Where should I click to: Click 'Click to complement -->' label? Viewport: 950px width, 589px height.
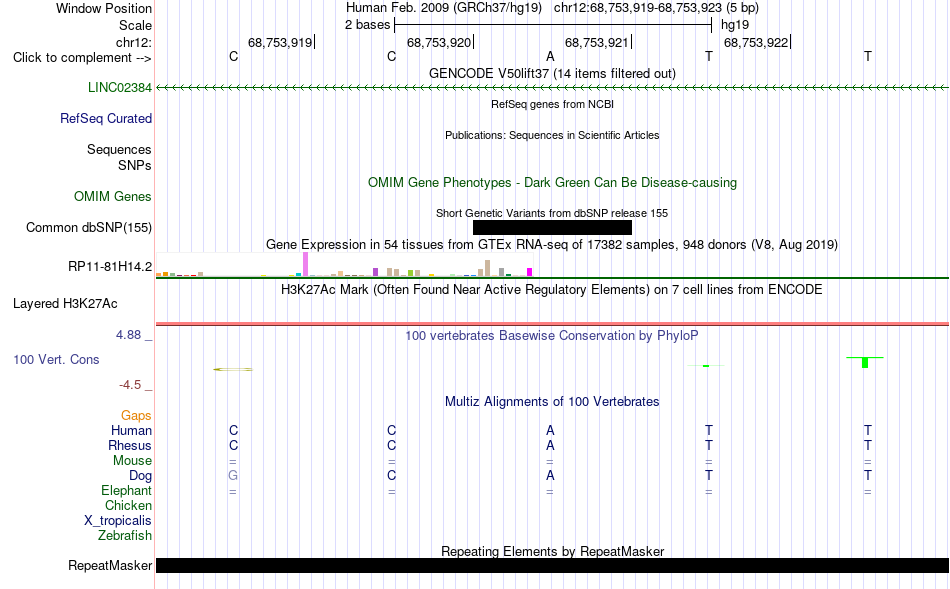click(x=82, y=58)
